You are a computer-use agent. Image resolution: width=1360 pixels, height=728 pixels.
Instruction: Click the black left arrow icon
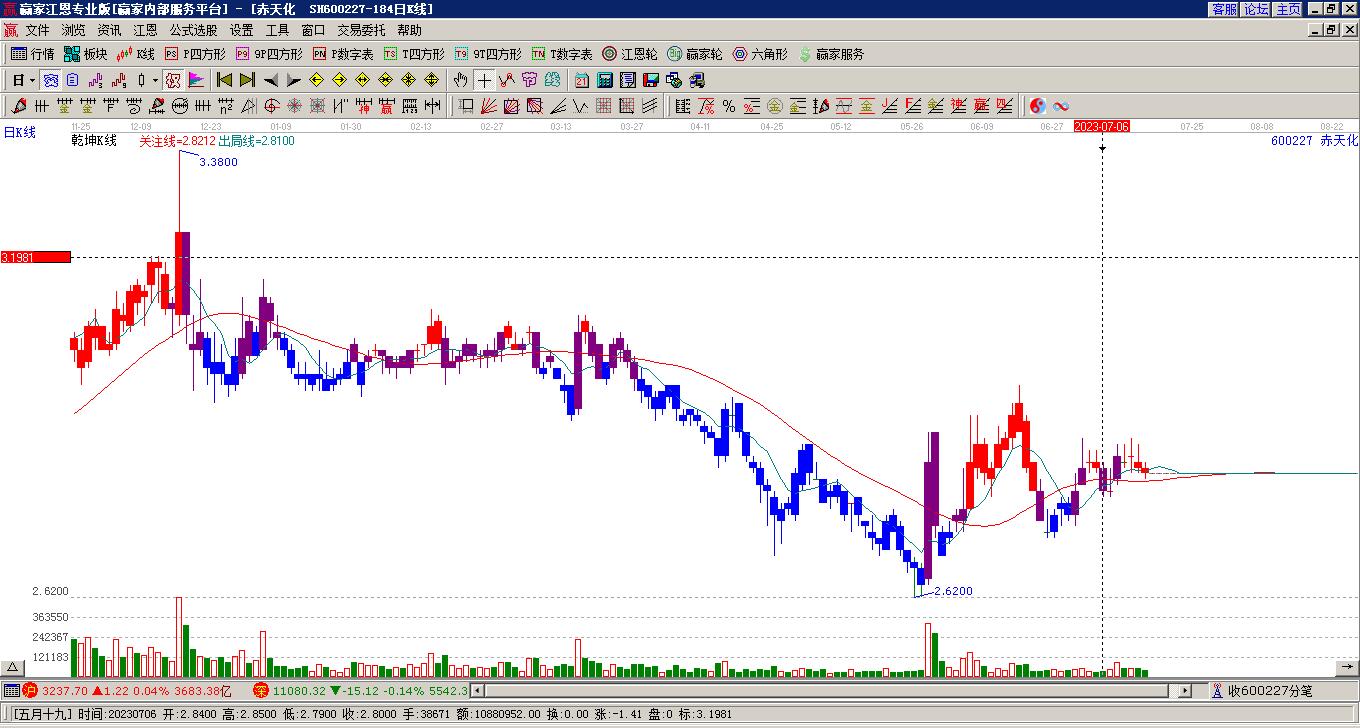click(270, 80)
